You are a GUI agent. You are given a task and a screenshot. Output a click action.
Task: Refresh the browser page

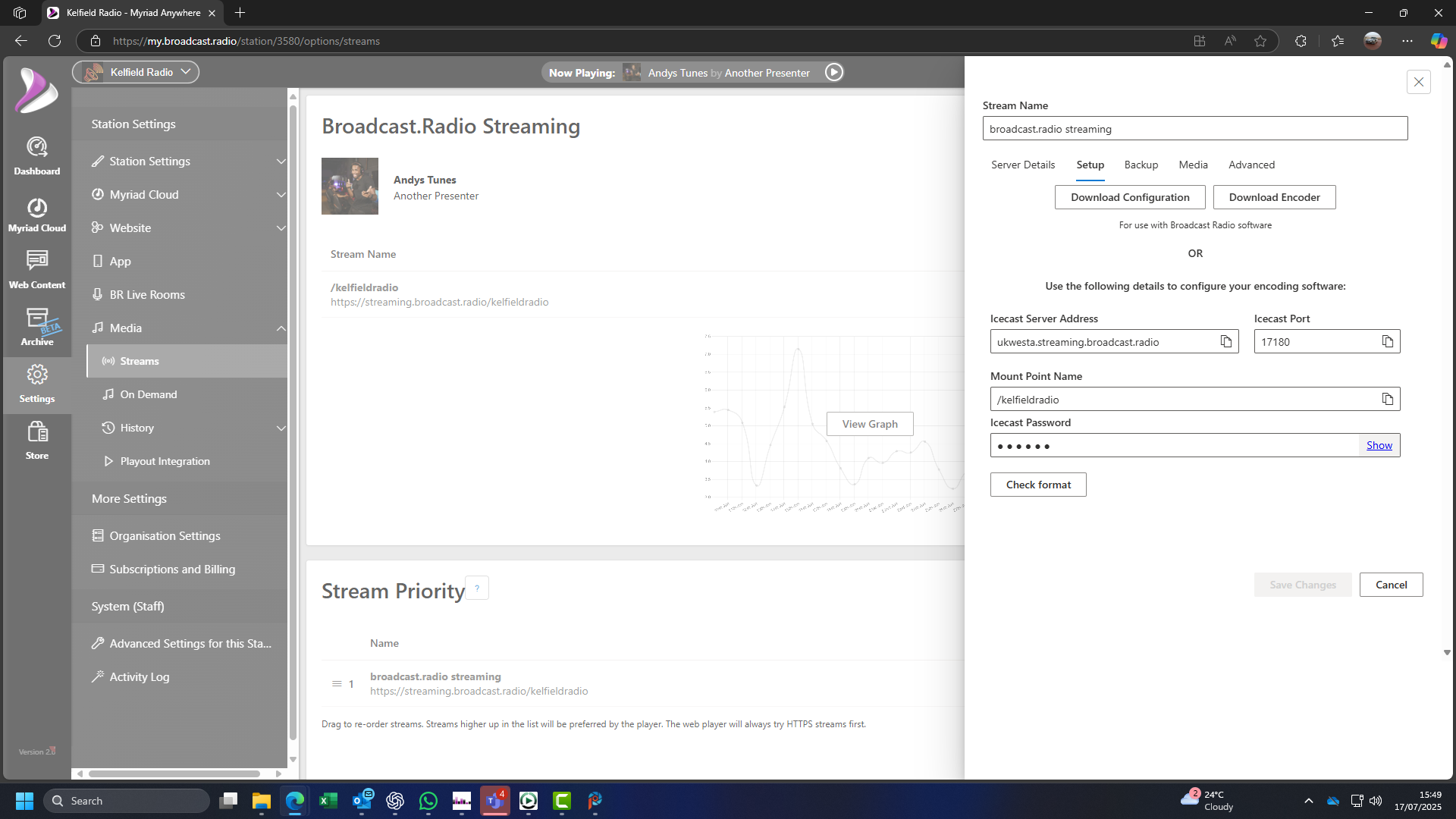(55, 41)
